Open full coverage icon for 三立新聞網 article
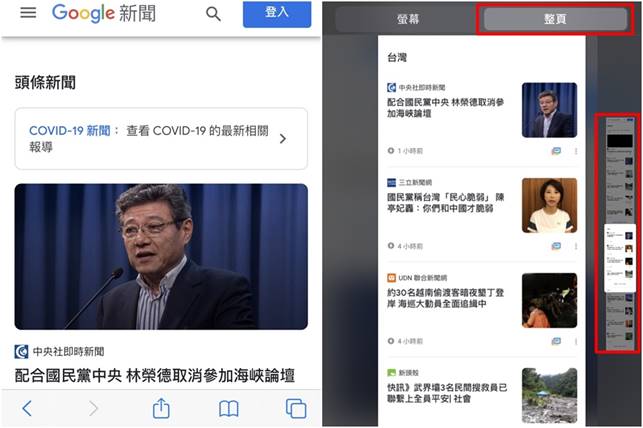 (556, 246)
